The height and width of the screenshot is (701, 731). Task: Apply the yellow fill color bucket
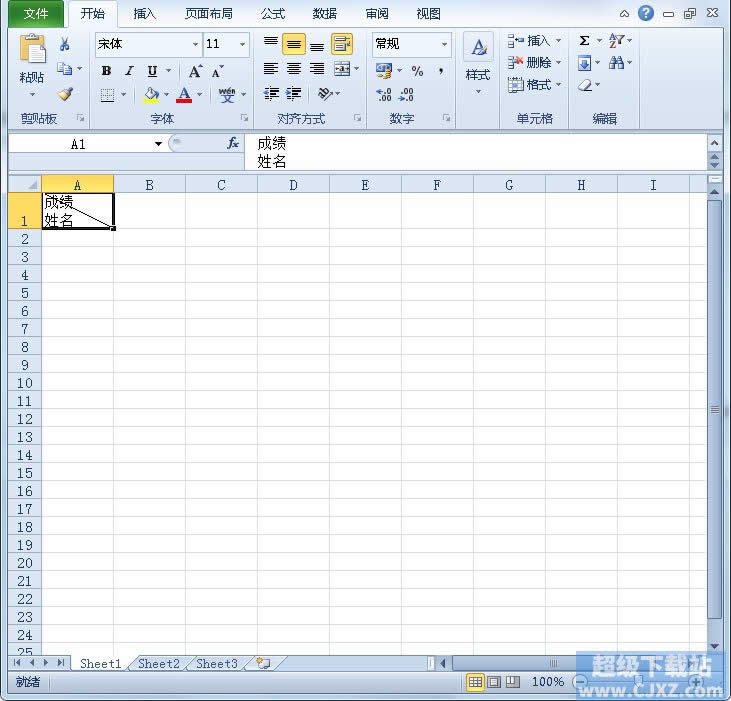(151, 95)
